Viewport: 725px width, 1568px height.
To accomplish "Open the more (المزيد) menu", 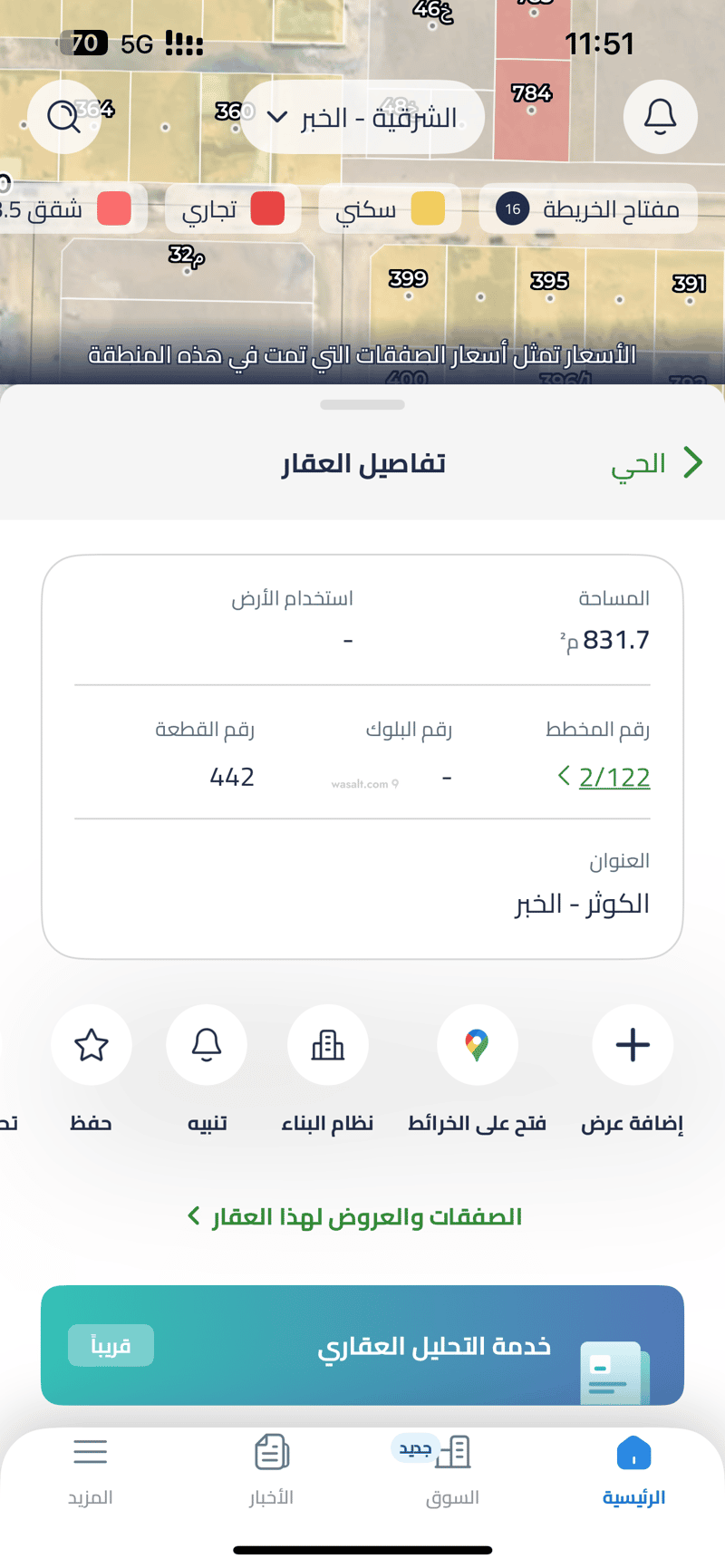I will click(90, 1469).
